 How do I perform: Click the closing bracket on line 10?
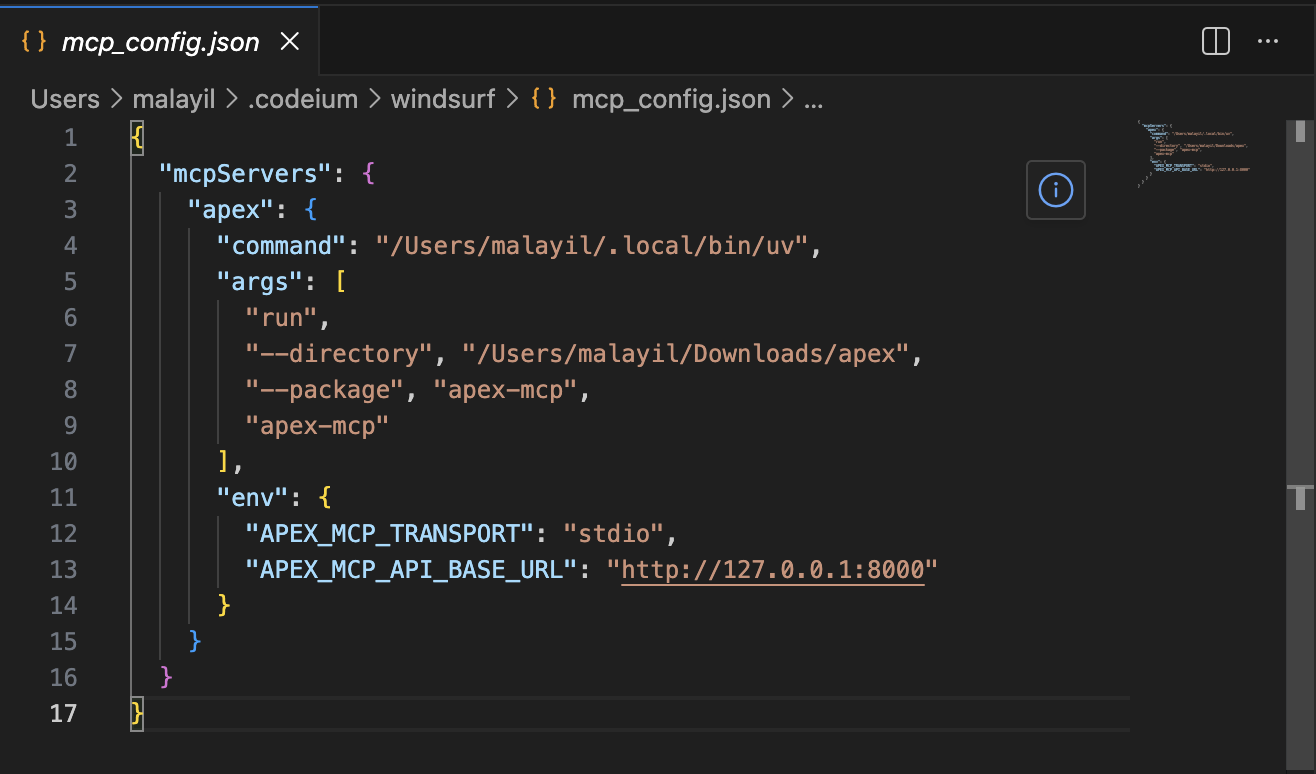coord(224,461)
